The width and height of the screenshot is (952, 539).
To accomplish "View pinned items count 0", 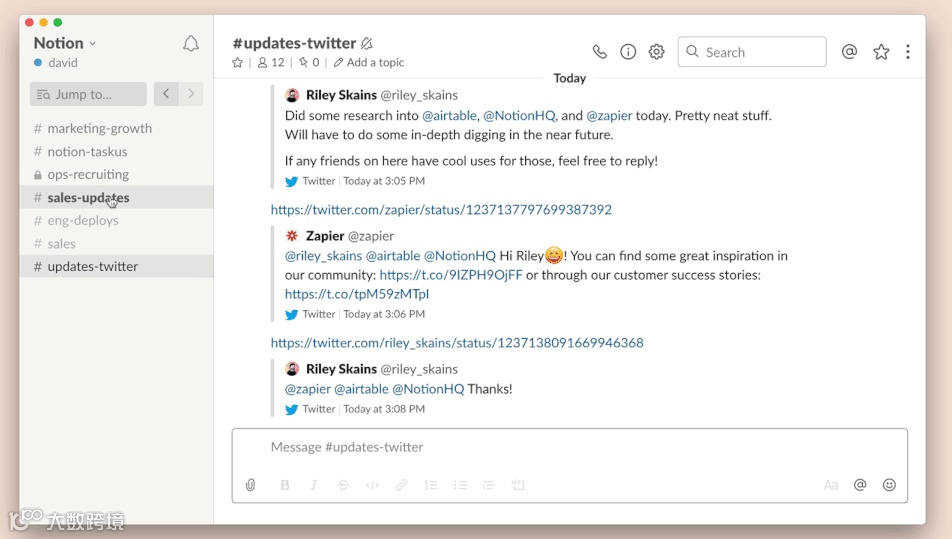I will (309, 63).
